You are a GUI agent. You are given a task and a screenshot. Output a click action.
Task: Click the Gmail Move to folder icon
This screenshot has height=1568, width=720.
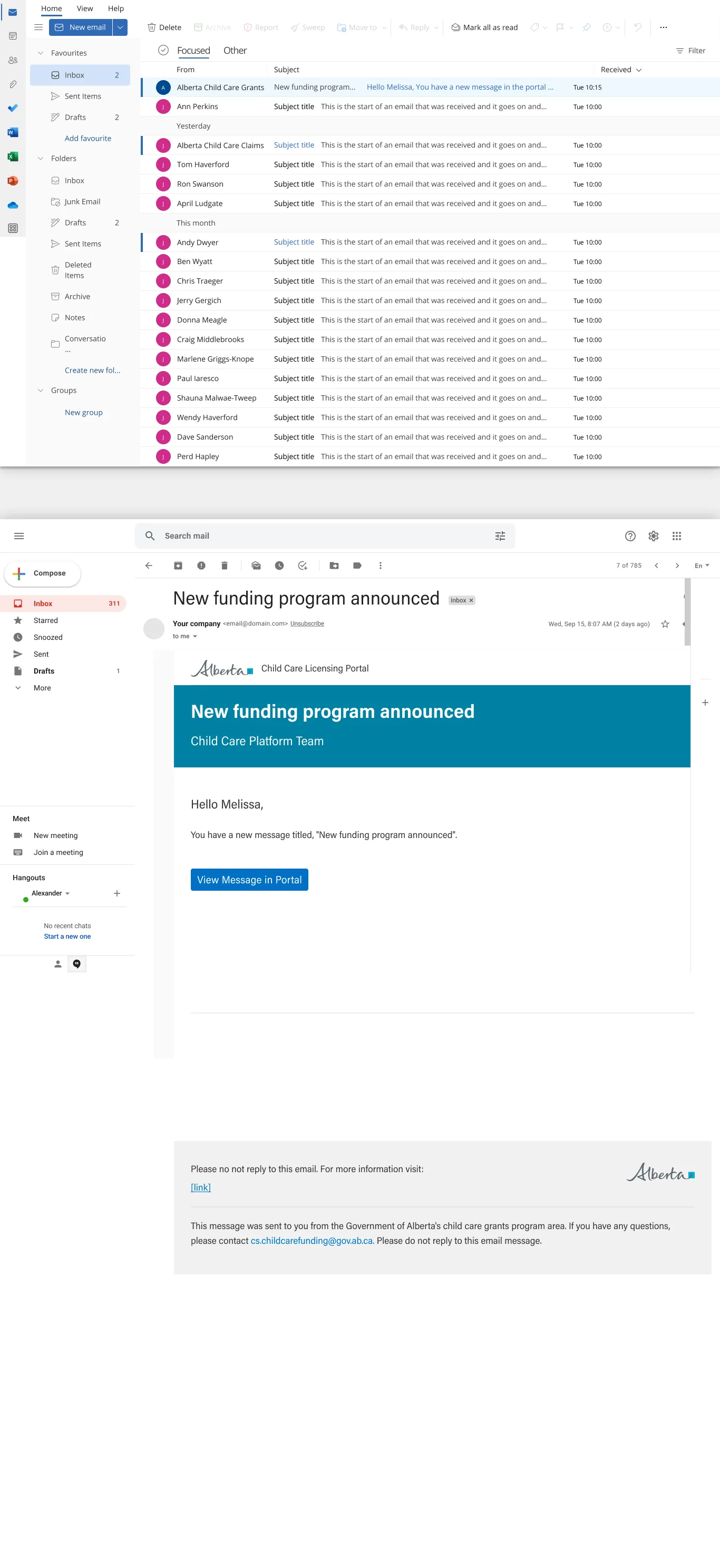[334, 566]
